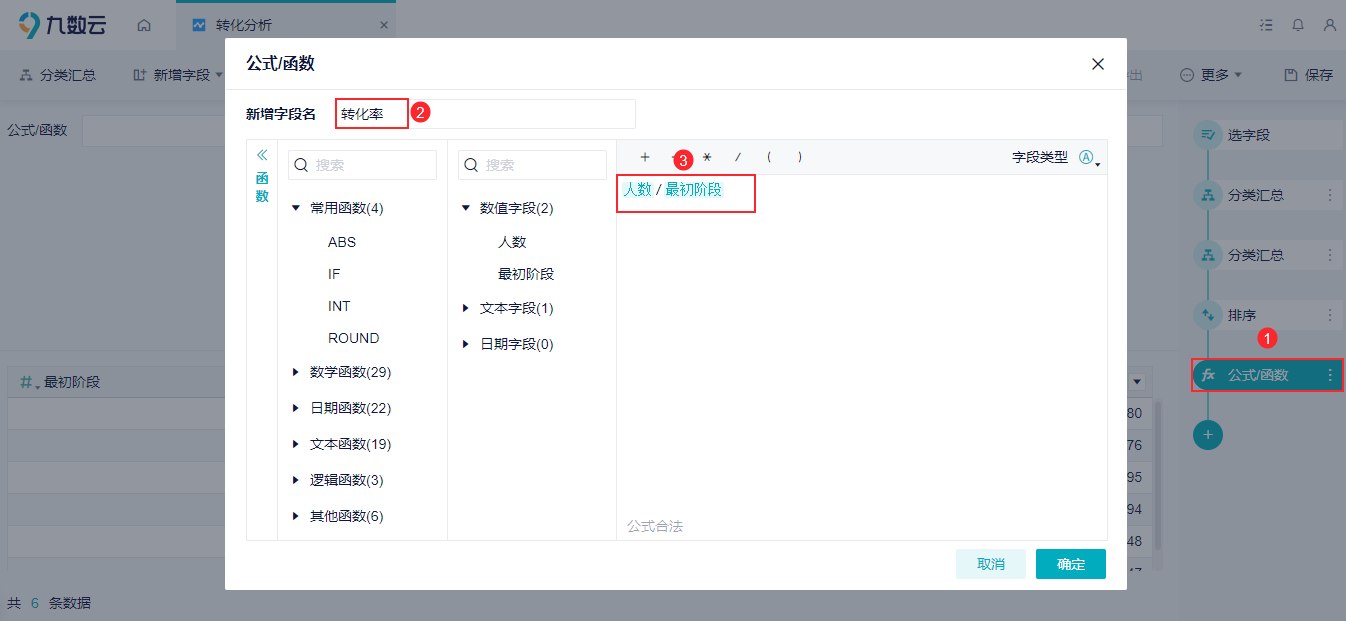This screenshot has width=1346, height=621.
Task: Open the second 分类汇总 step options menu
Action: click(1330, 255)
